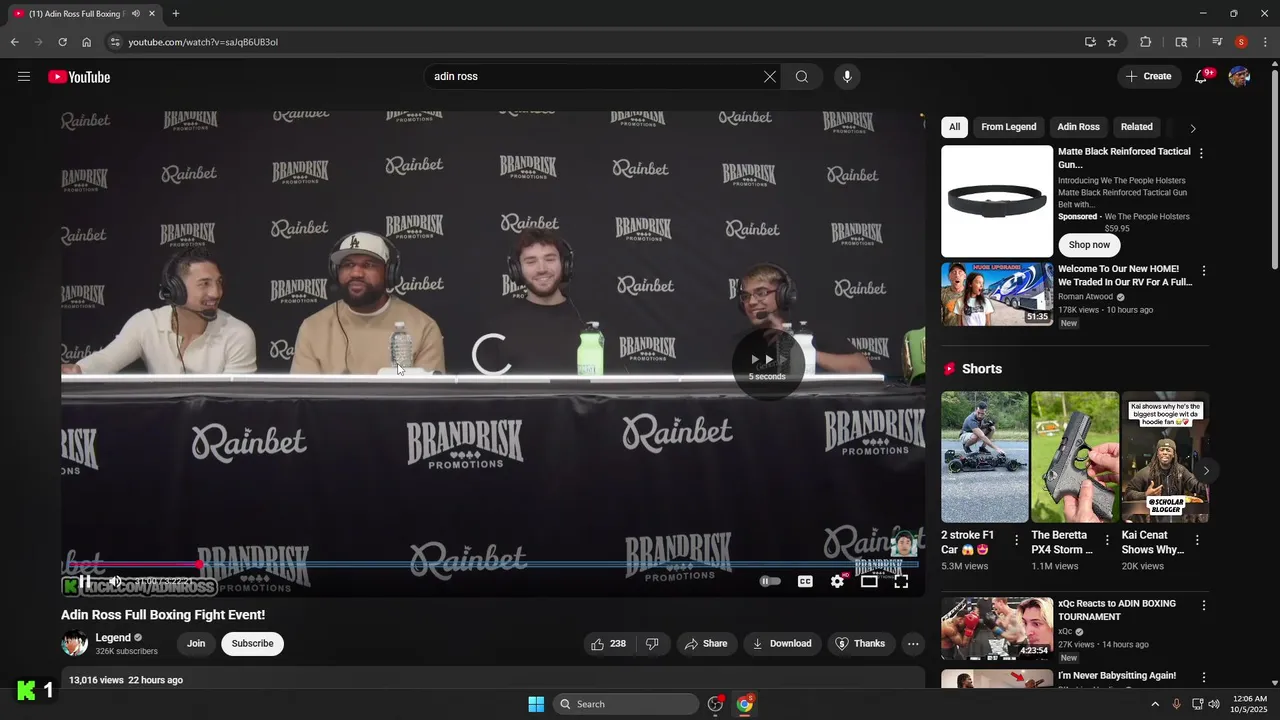Enter full screen mode

(x=901, y=581)
